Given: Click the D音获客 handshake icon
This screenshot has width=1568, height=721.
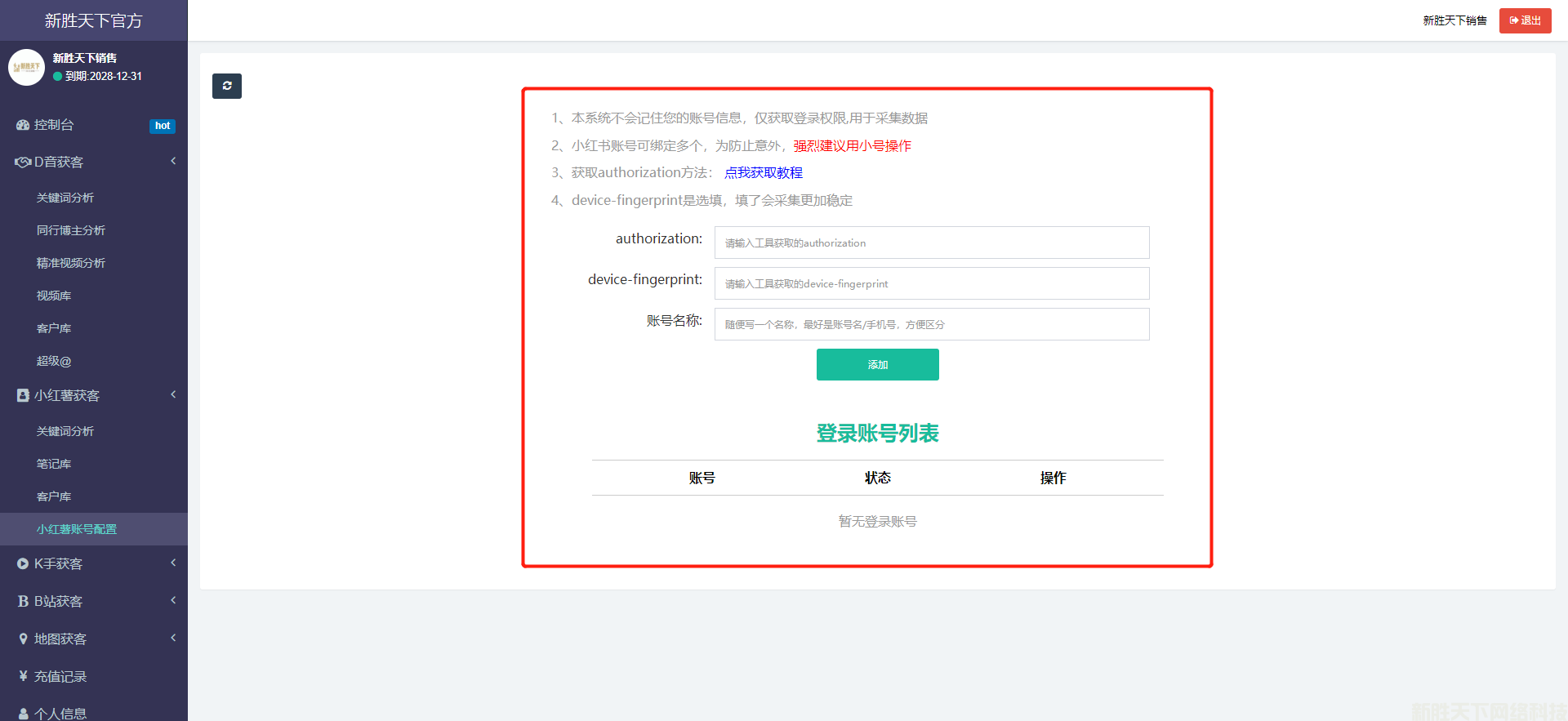Looking at the screenshot, I should click(23, 162).
